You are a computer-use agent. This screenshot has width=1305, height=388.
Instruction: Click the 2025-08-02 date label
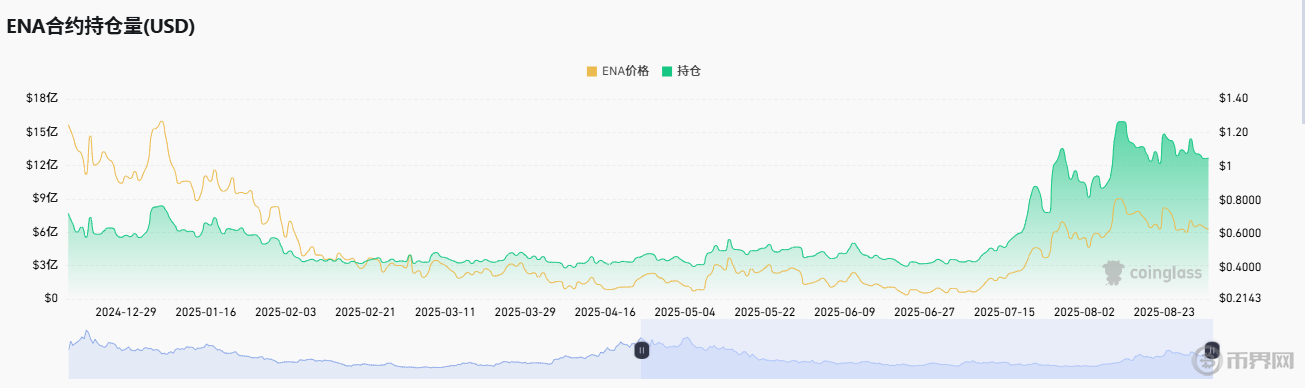click(1084, 312)
